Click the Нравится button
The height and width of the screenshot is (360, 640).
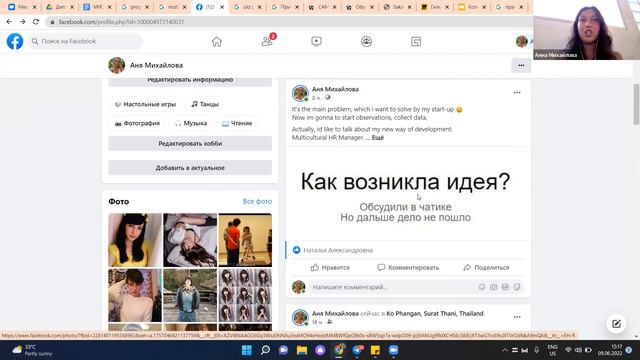[330, 267]
